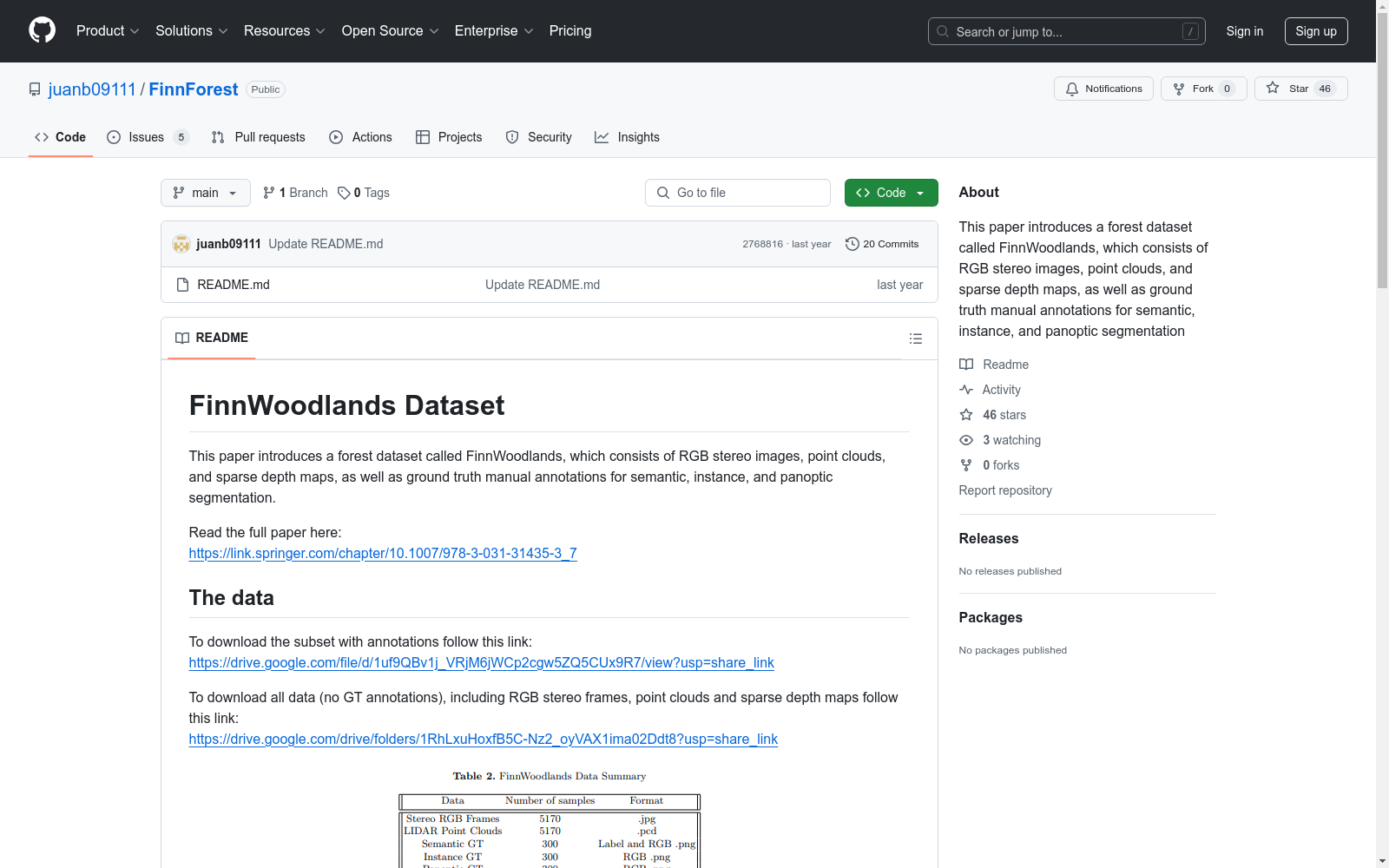Image resolution: width=1389 pixels, height=868 pixels.
Task: Open the Packages heading link
Action: pos(991,617)
